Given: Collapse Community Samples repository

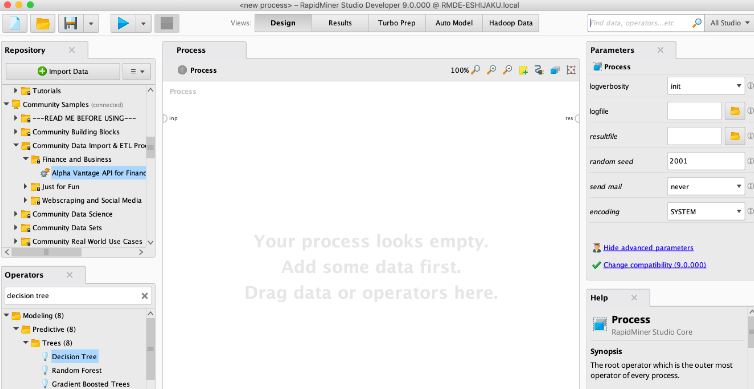Looking at the screenshot, I should [x=6, y=104].
